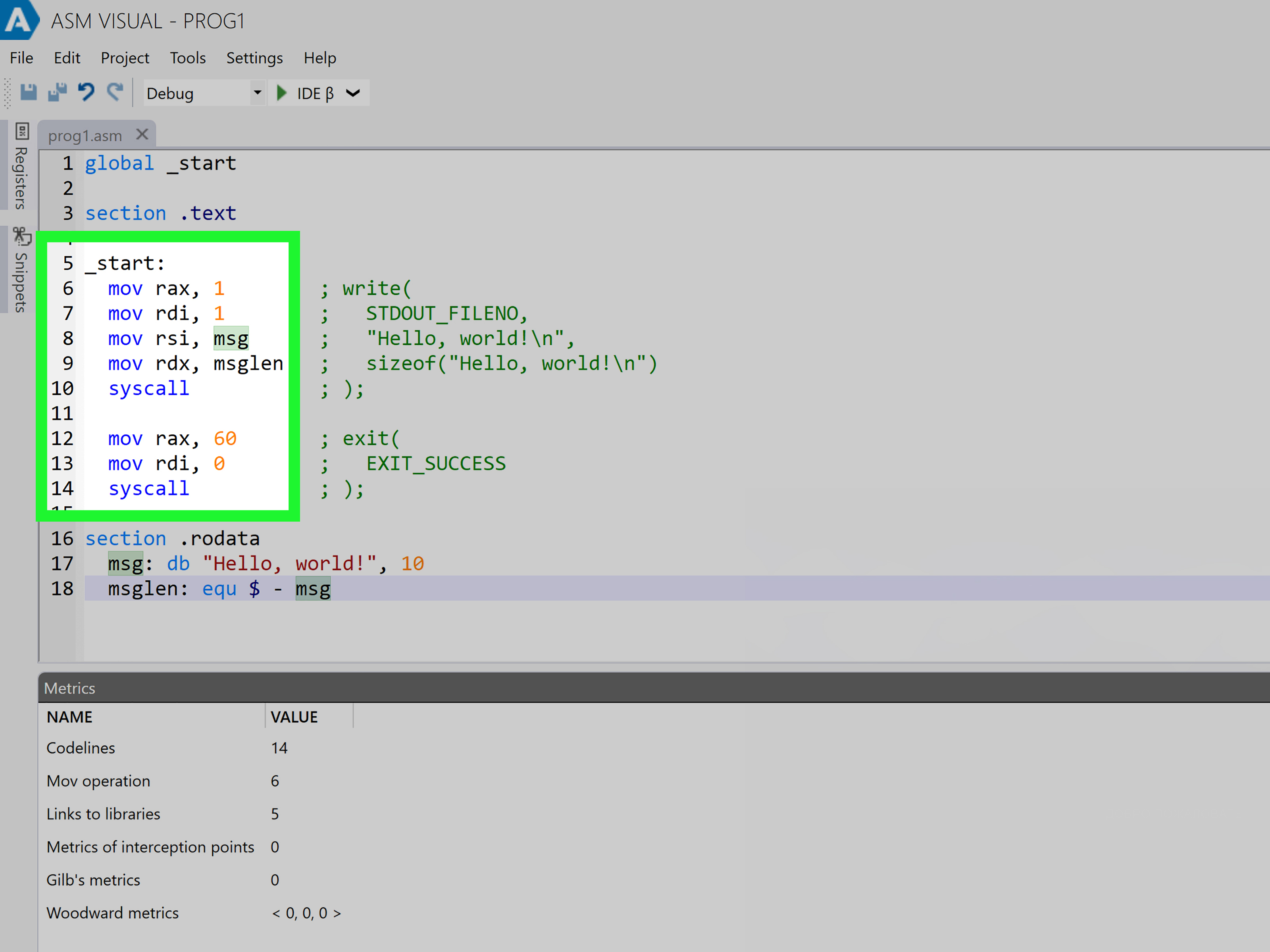
Task: Click the value 60 on line 12
Action: click(225, 439)
